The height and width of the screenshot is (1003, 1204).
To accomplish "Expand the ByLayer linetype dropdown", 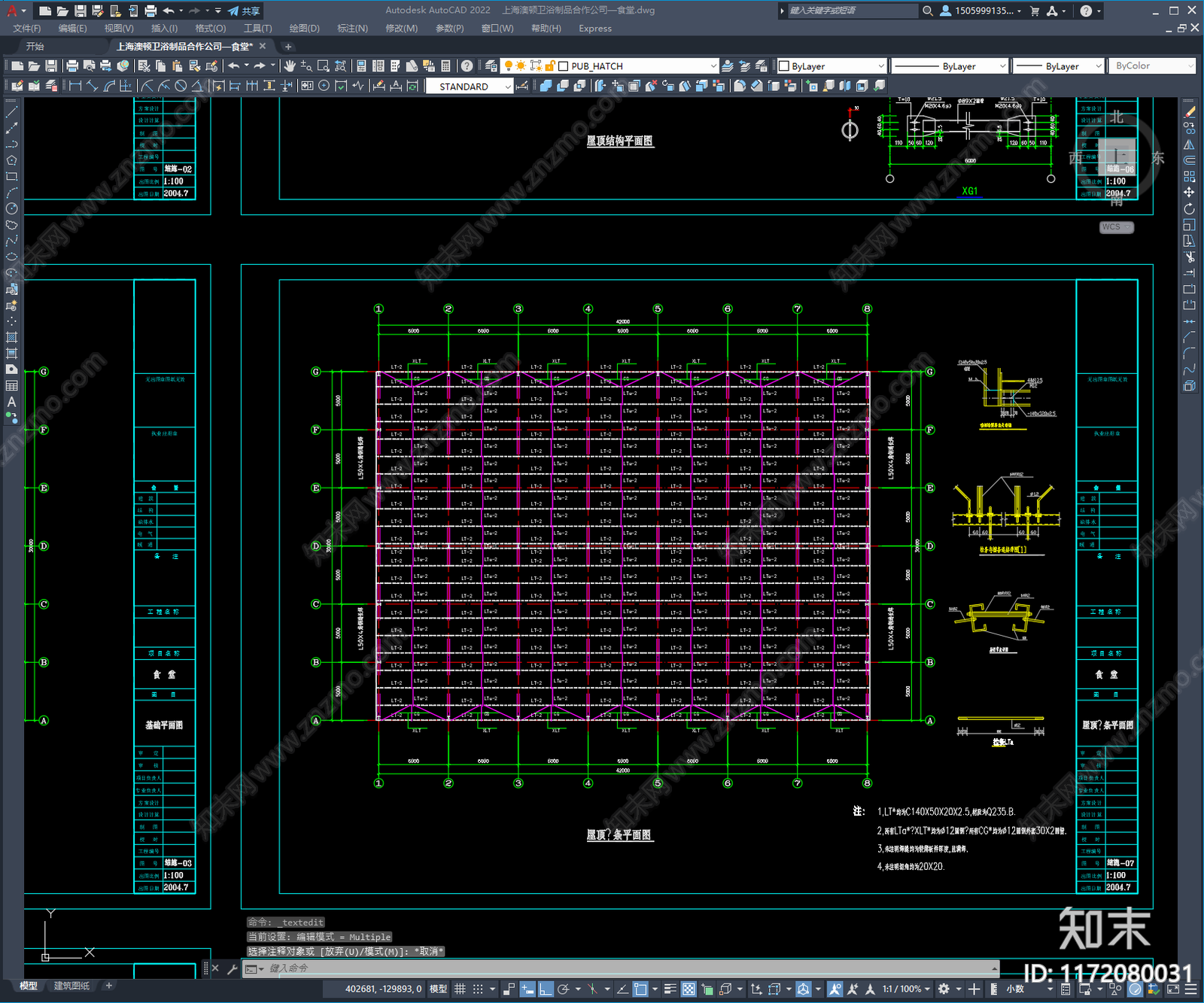I will (1002, 66).
